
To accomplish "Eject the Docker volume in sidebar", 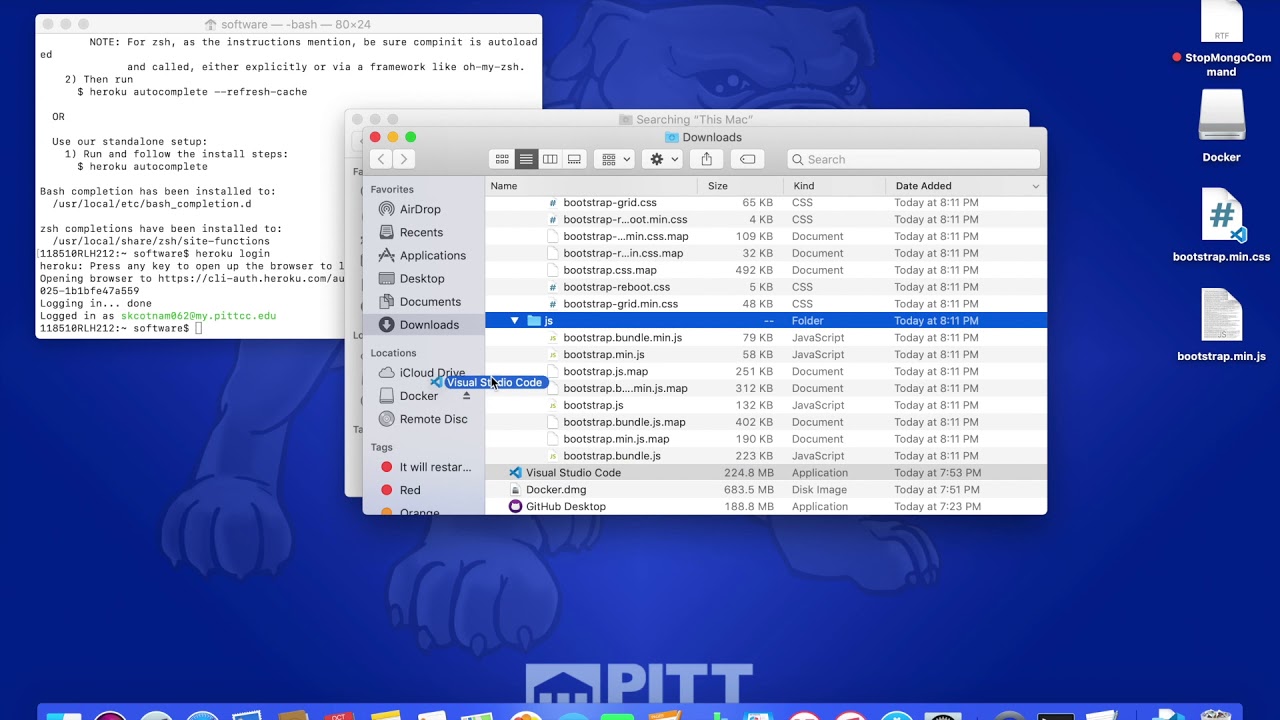I will coord(466,396).
